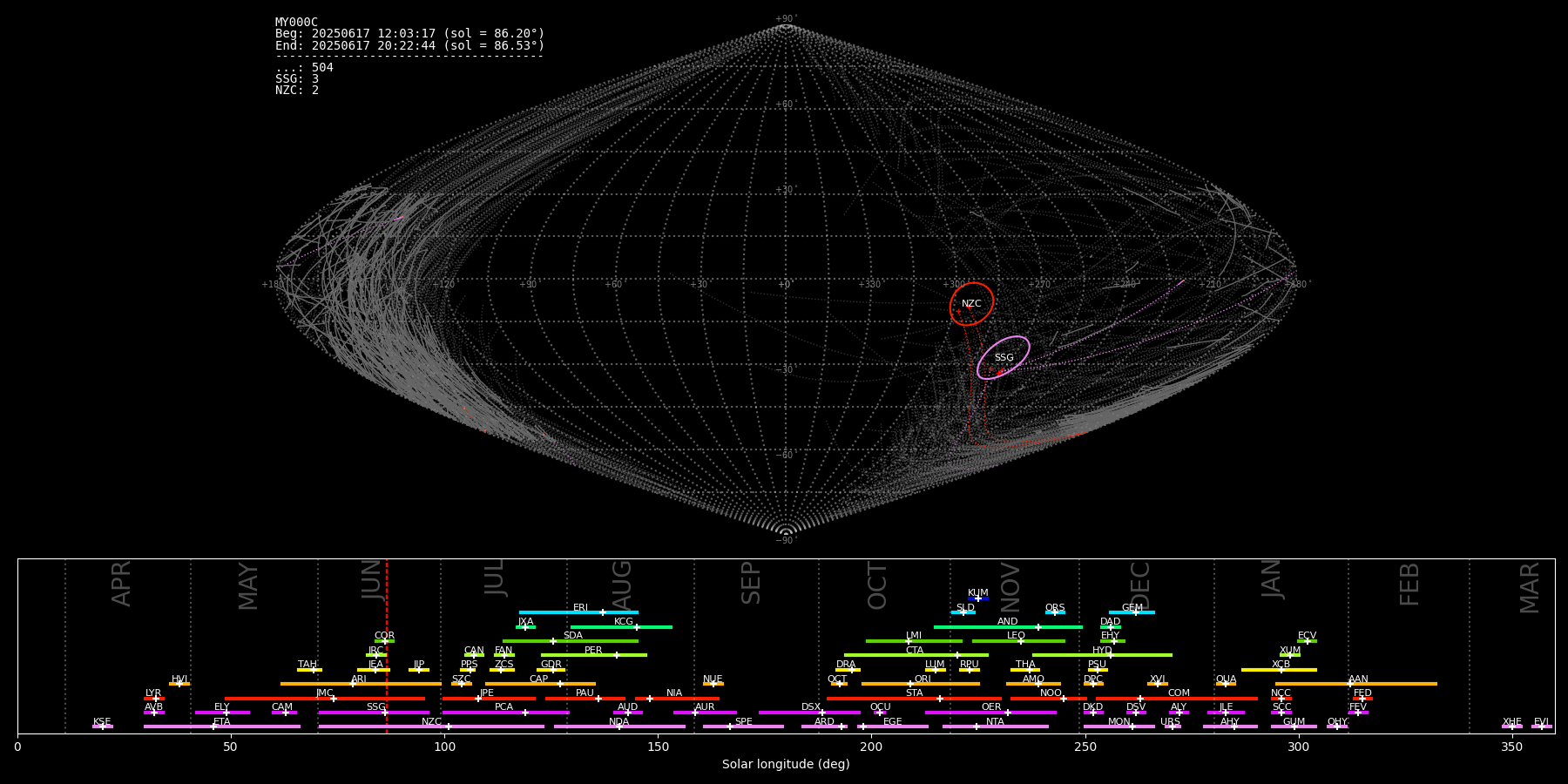Click the JRC shower label
Screen dimensions: 1568x784
[375, 651]
